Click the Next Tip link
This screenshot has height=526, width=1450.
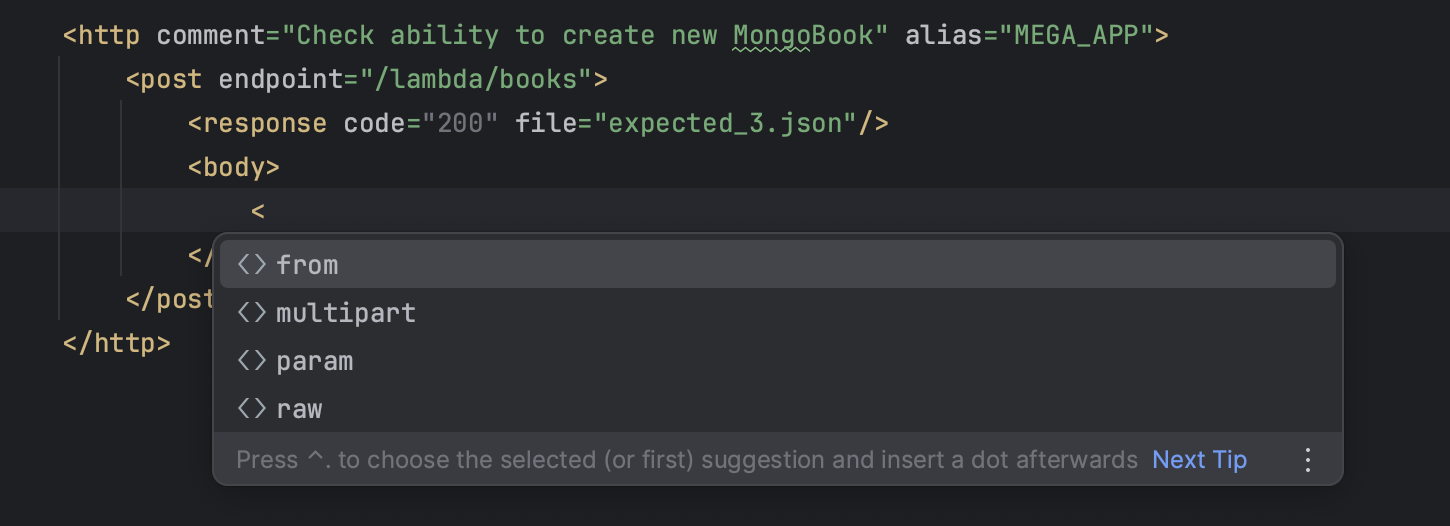(x=1199, y=460)
